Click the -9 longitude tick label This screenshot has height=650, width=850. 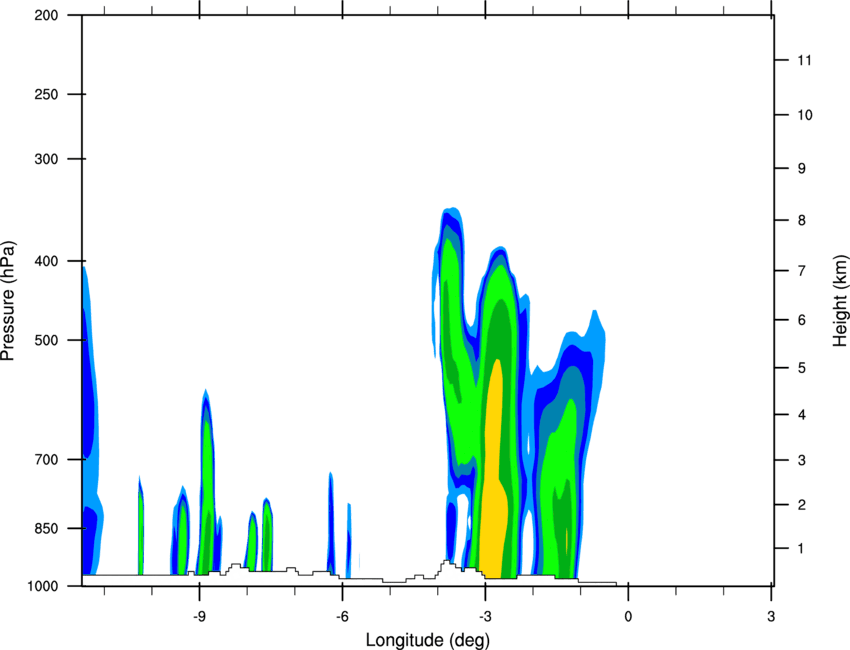(x=199, y=616)
